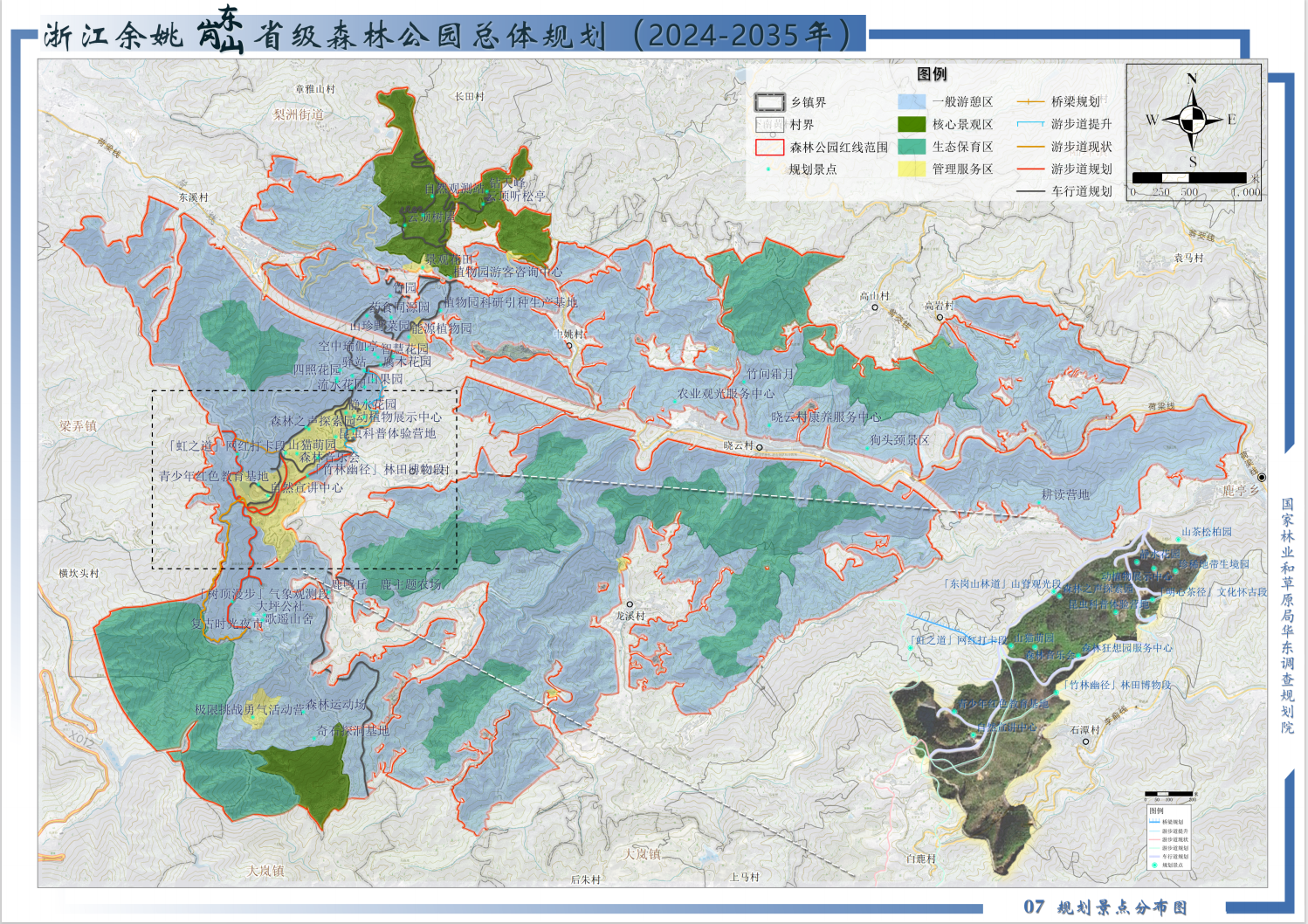1308x924 pixels.
Task: Click the 上马村 village label
Action: (x=745, y=877)
